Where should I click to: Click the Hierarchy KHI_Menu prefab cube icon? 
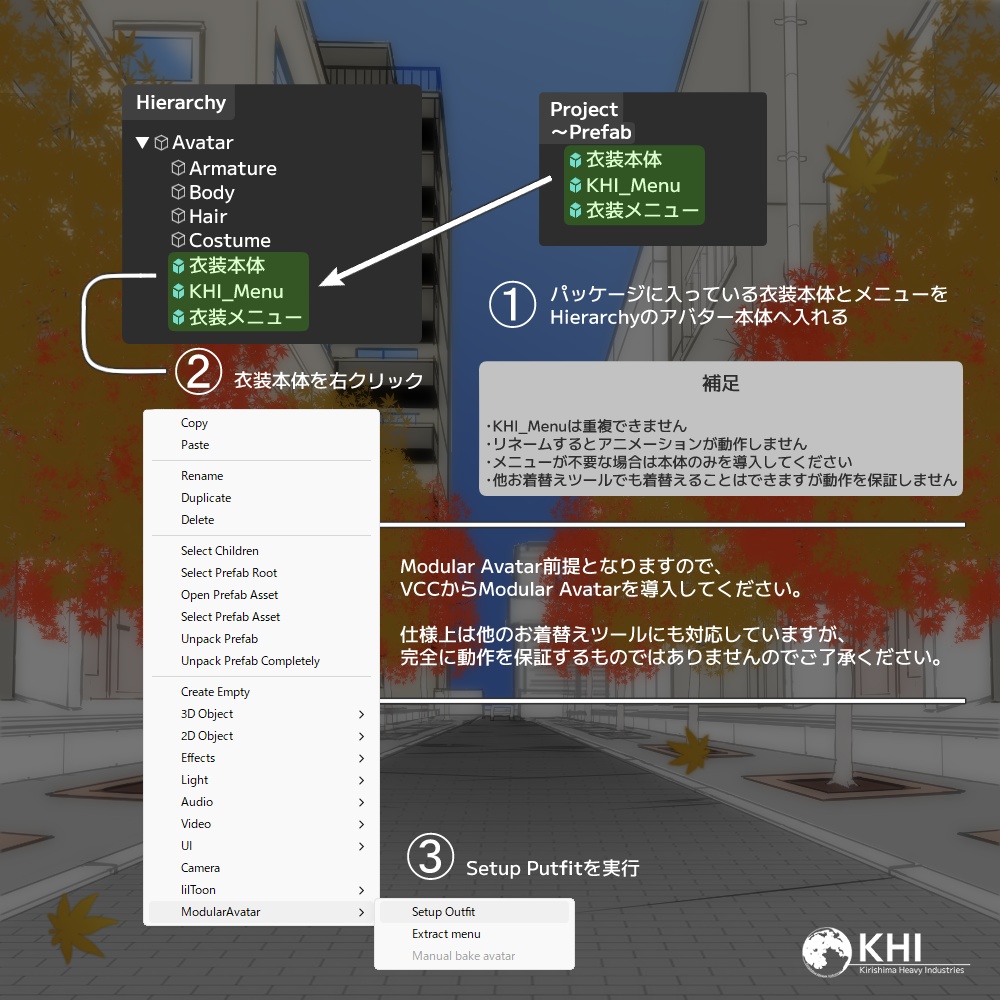[179, 291]
